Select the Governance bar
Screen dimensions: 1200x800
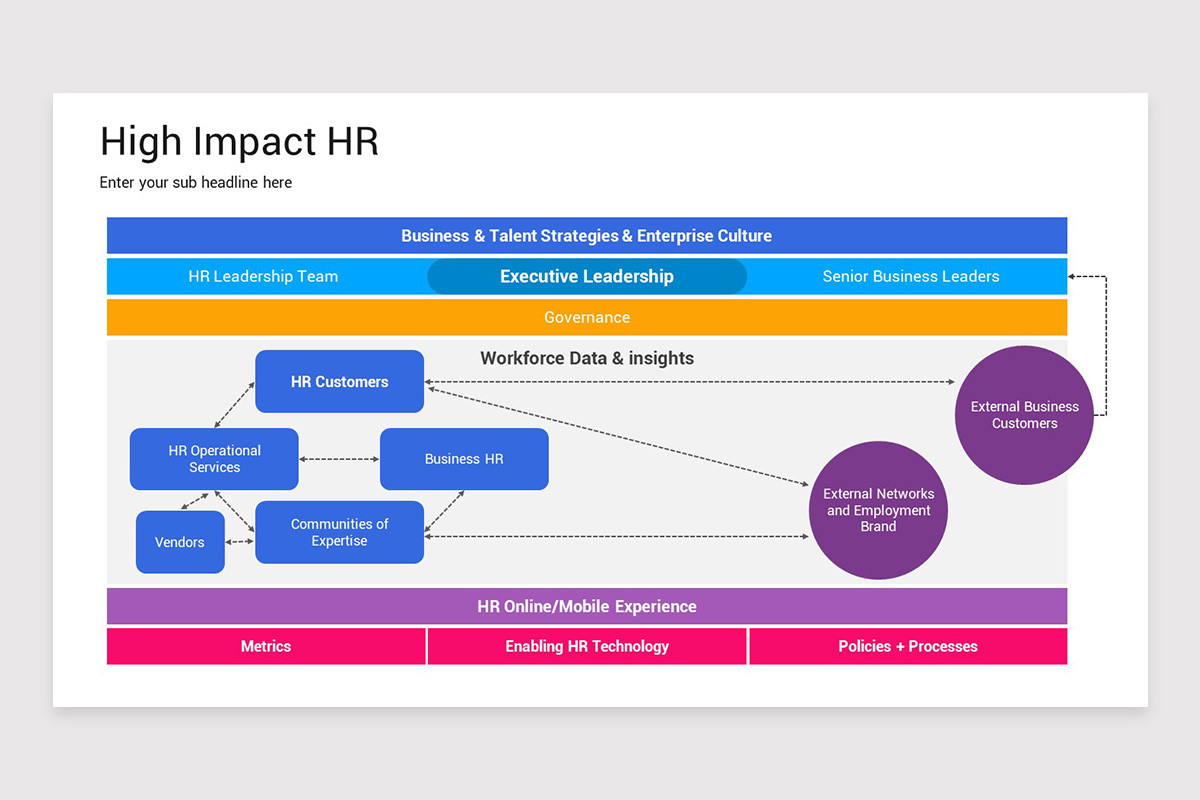pos(586,316)
